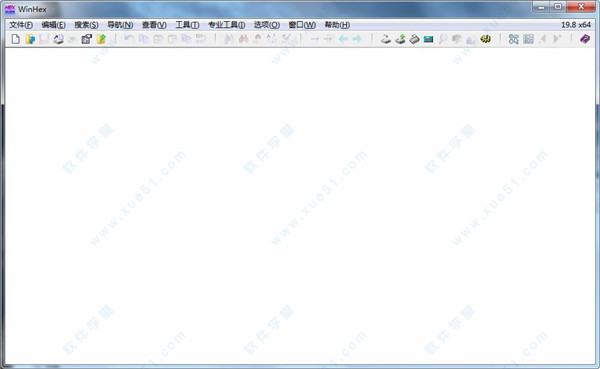
Task: Close the WinHex window
Action: click(x=581, y=7)
